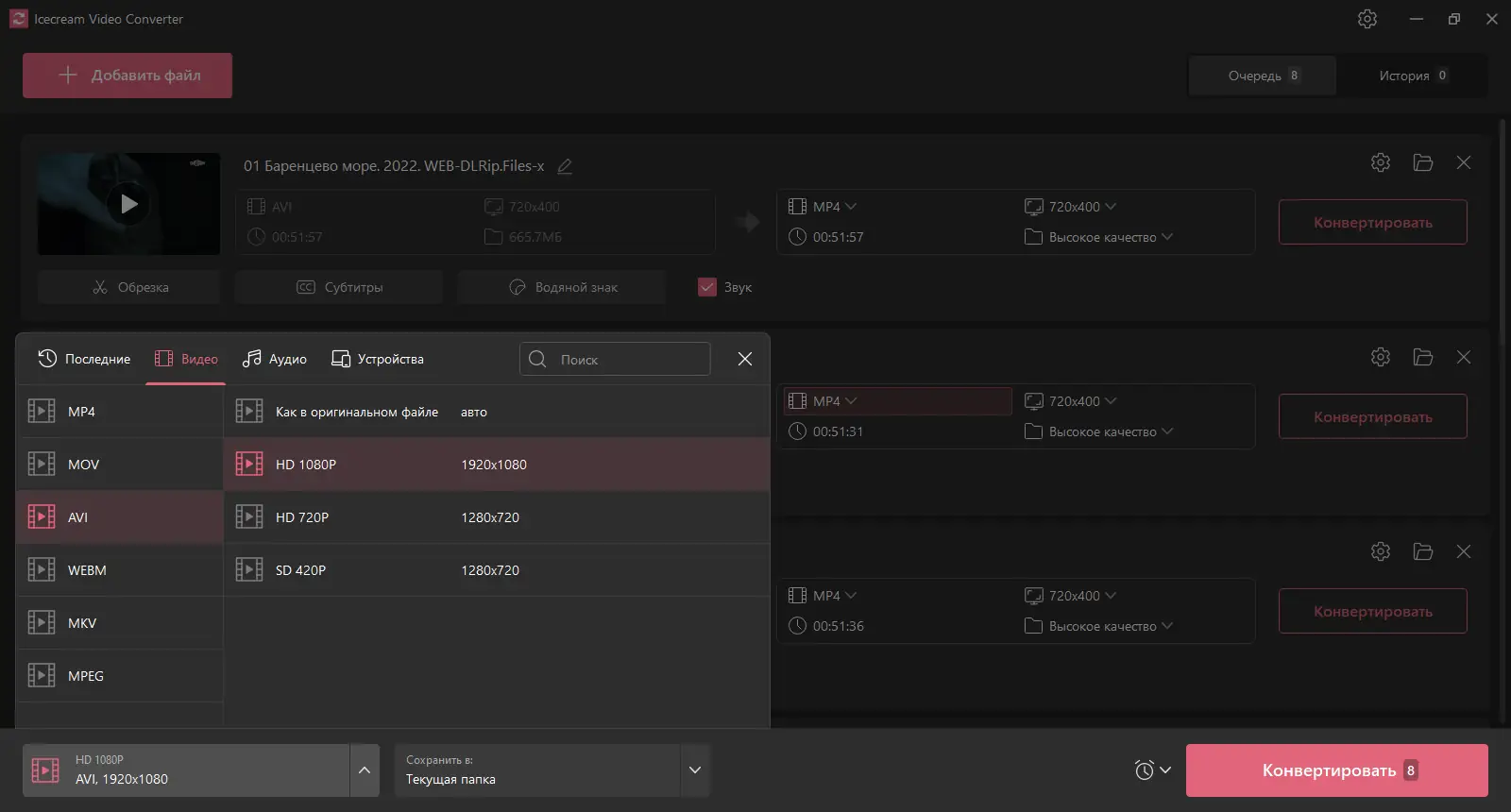Close the format selection popup

pos(745,359)
